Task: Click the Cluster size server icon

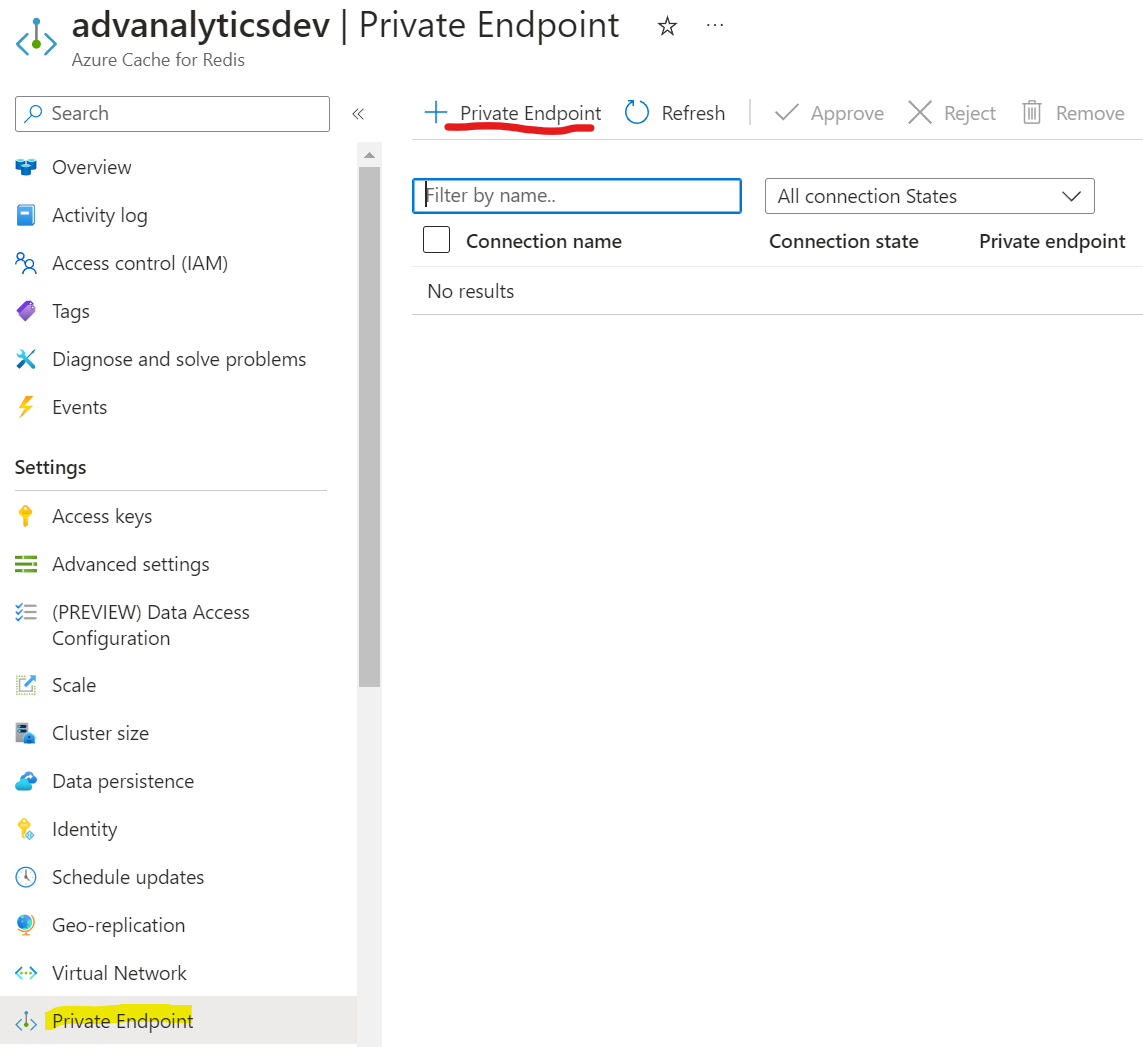Action: pyautogui.click(x=26, y=733)
